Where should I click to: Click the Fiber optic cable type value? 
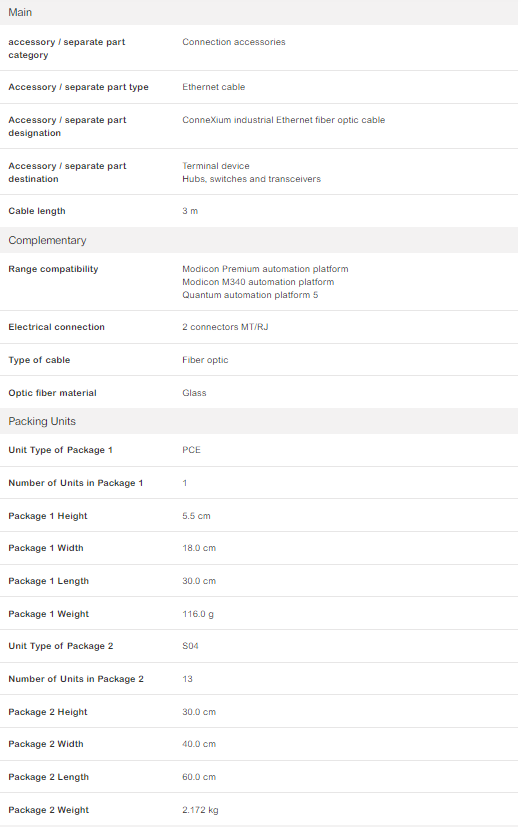[205, 360]
